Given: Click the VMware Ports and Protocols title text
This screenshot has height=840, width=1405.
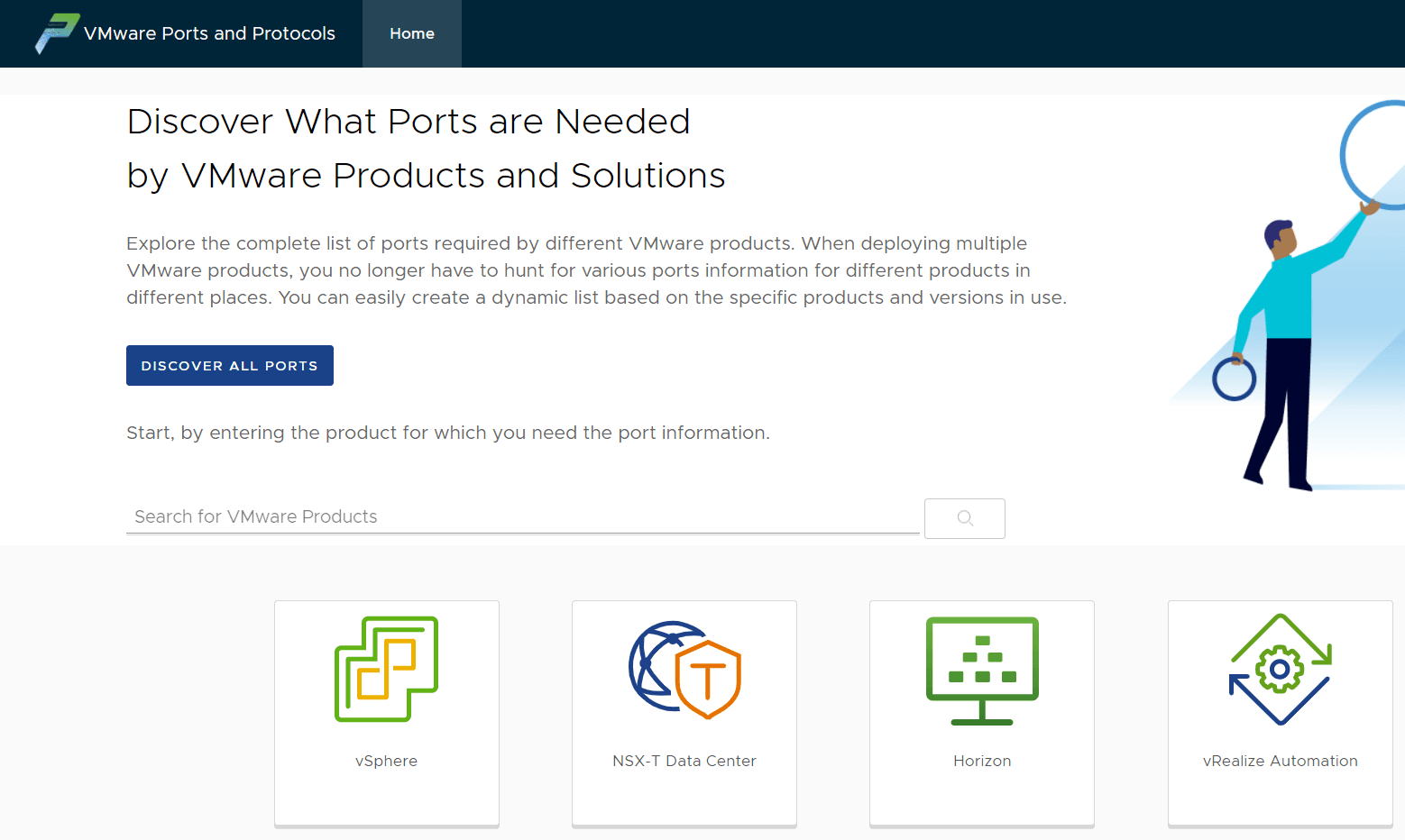Looking at the screenshot, I should click(209, 33).
